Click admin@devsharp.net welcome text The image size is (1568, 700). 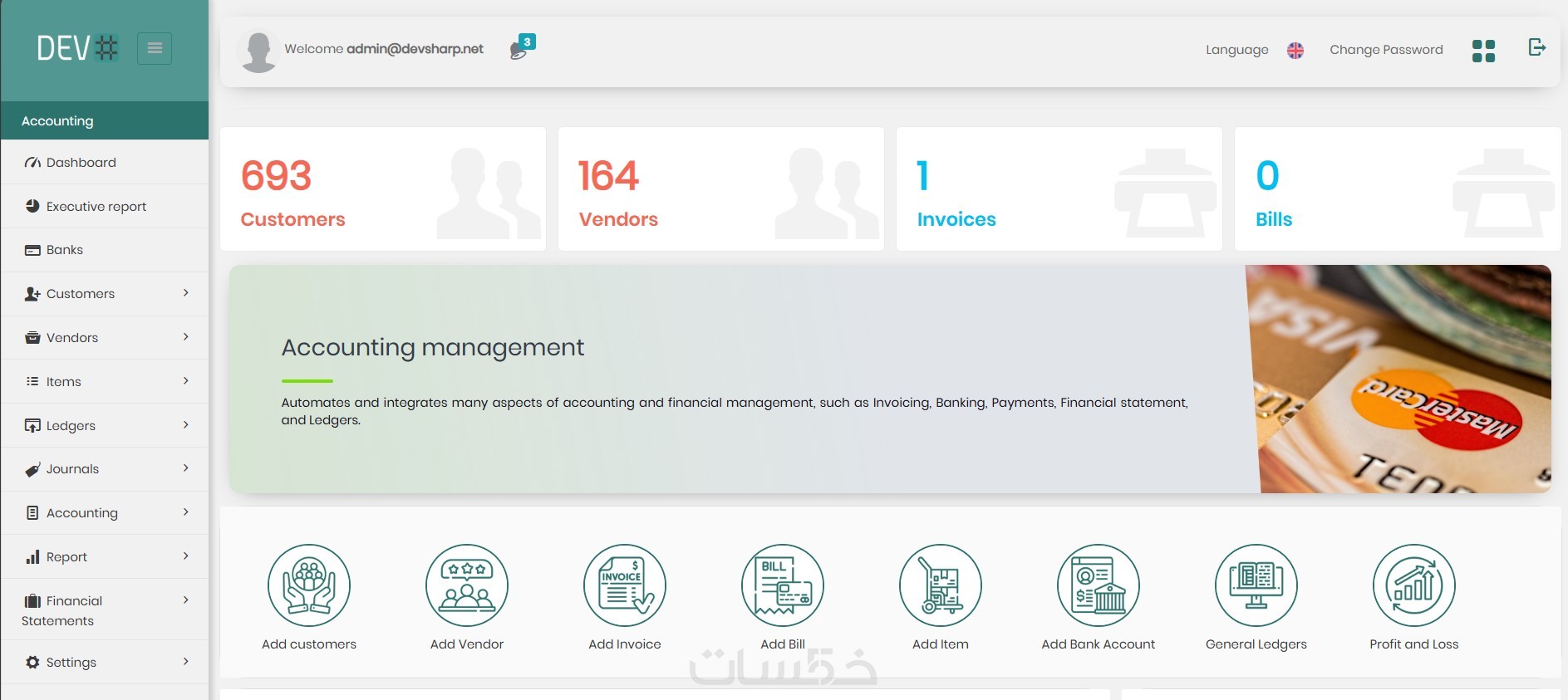click(415, 49)
